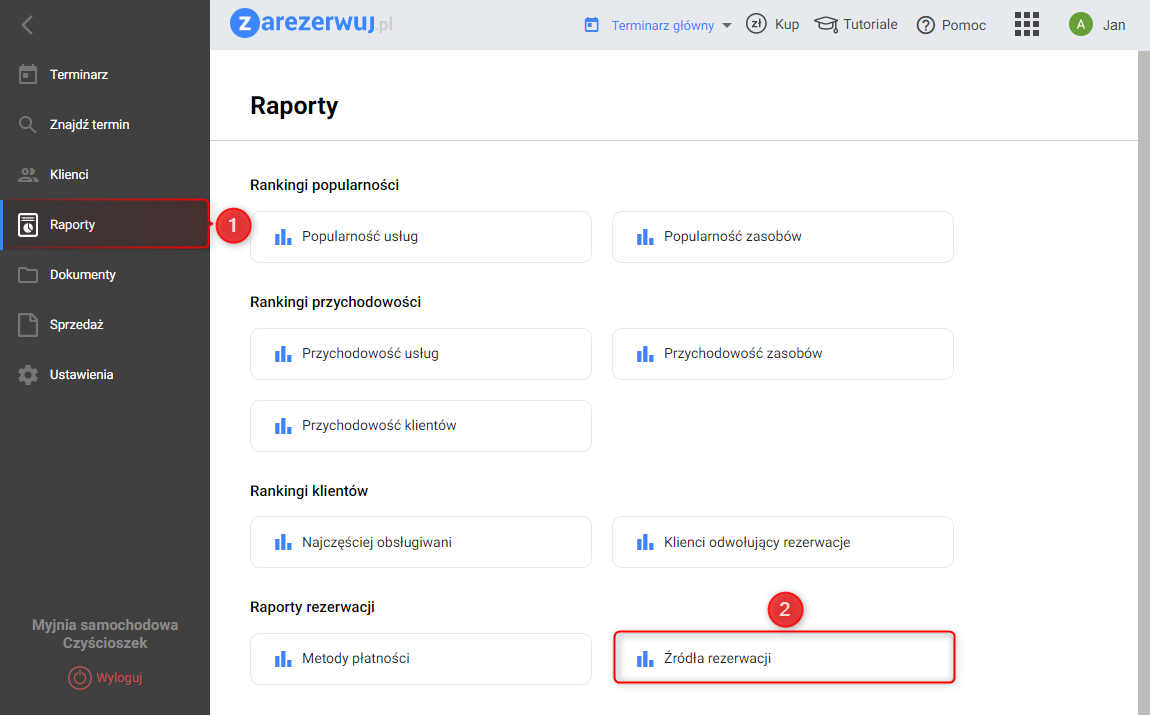Open the Metody płatności report

point(420,659)
